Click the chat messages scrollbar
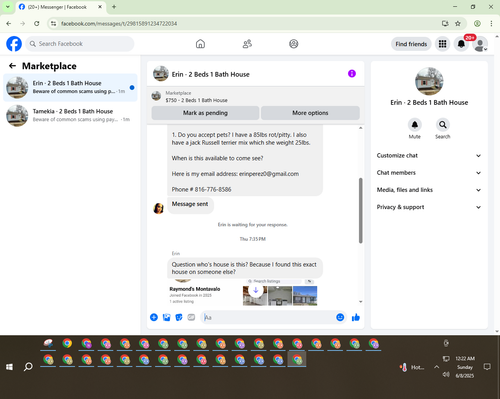 coord(360,210)
